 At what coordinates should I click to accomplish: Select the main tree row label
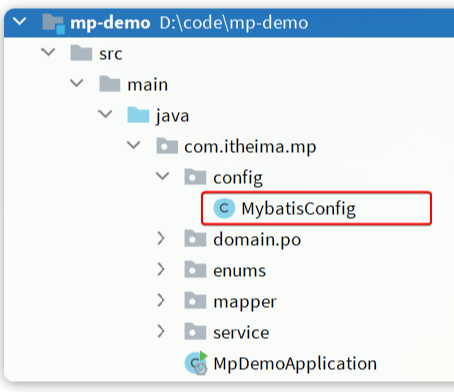click(x=148, y=85)
